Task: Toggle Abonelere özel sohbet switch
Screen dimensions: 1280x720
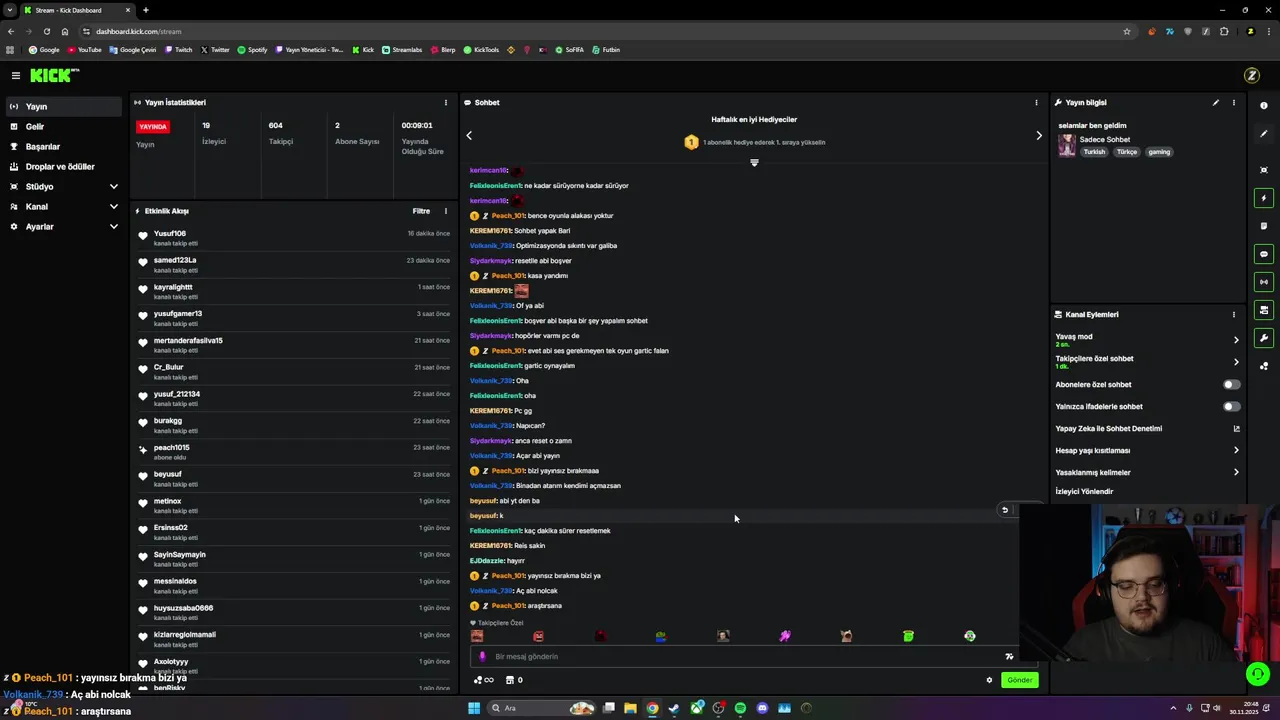Action: [x=1232, y=384]
